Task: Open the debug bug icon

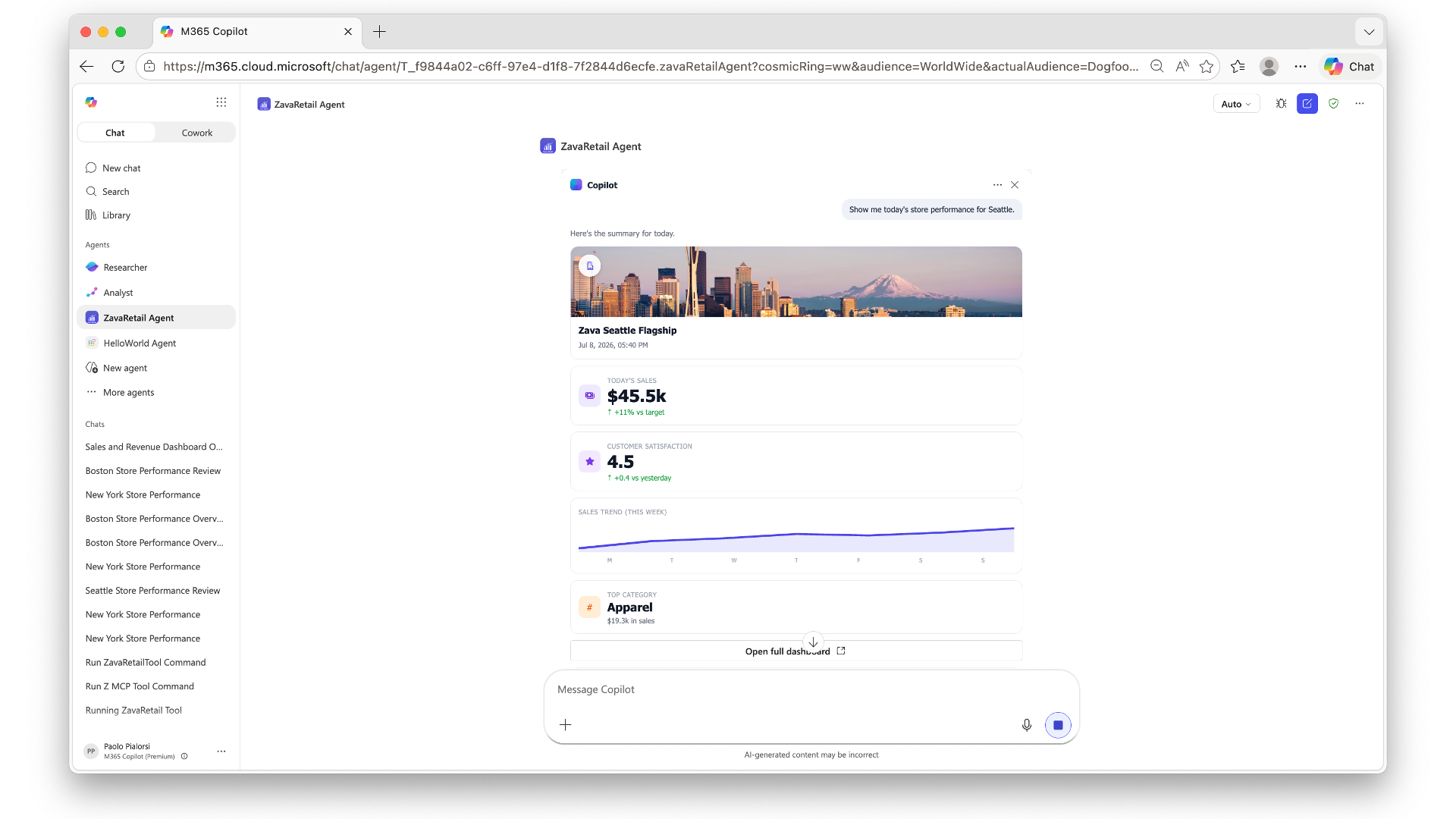Action: point(1281,104)
